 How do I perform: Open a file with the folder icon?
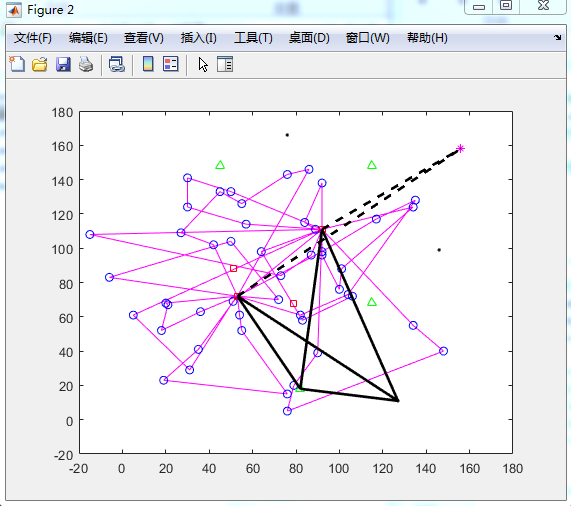(x=40, y=64)
